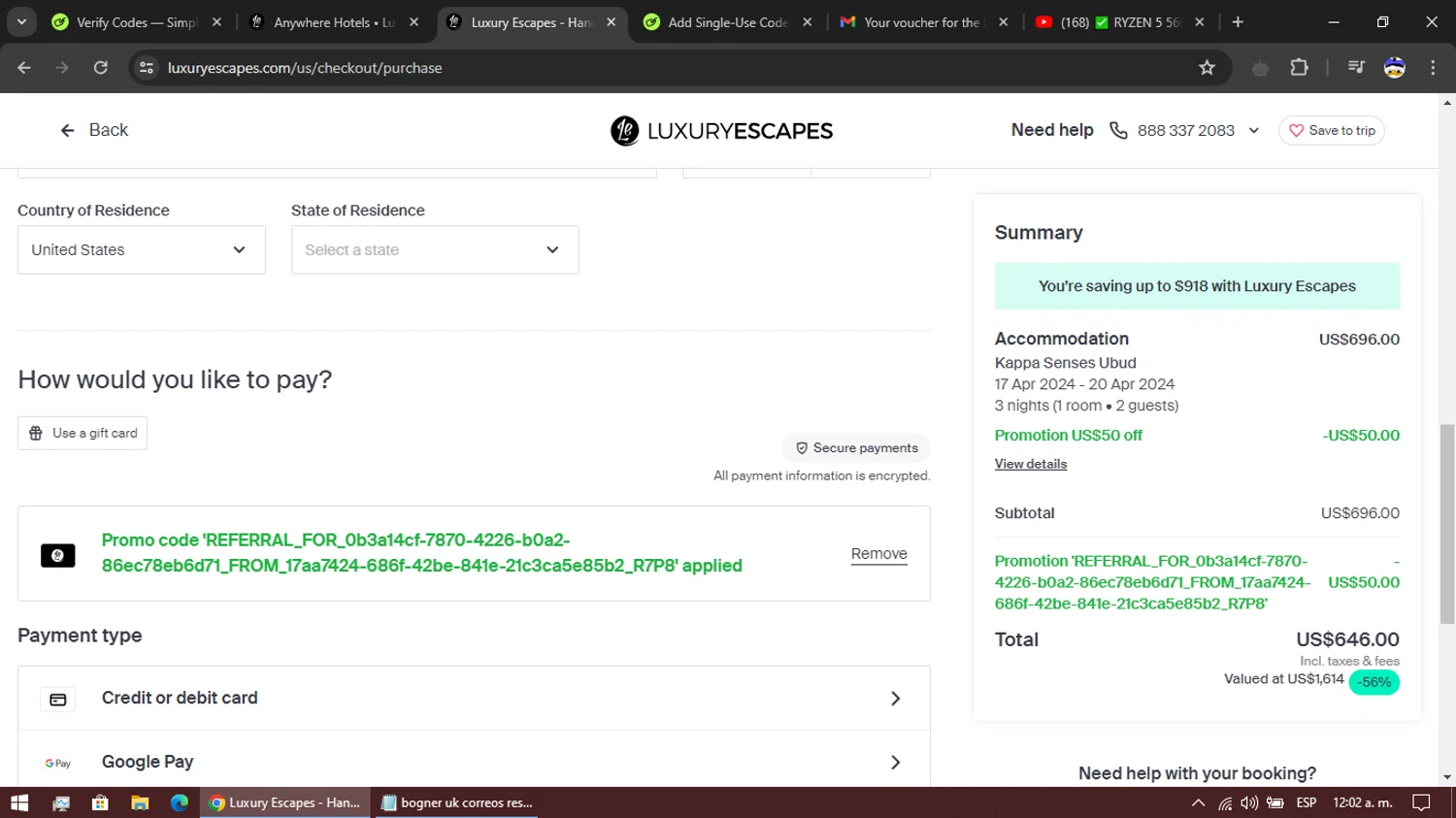Expand the phone number dropdown chevron
The width and height of the screenshot is (1456, 818).
point(1254,130)
